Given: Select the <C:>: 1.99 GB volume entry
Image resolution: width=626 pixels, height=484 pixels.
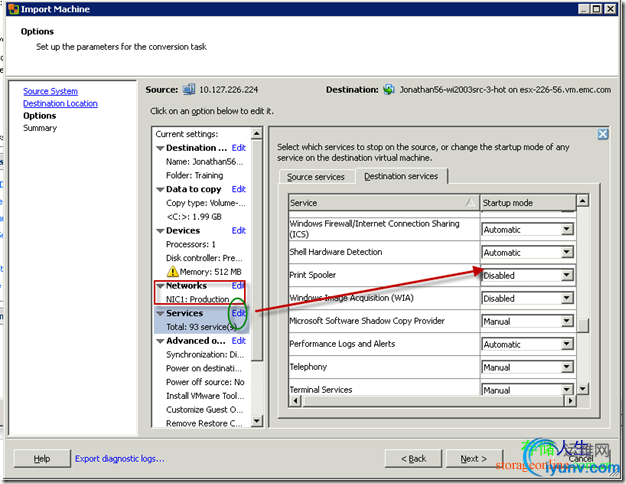Looking at the screenshot, I should [x=194, y=216].
